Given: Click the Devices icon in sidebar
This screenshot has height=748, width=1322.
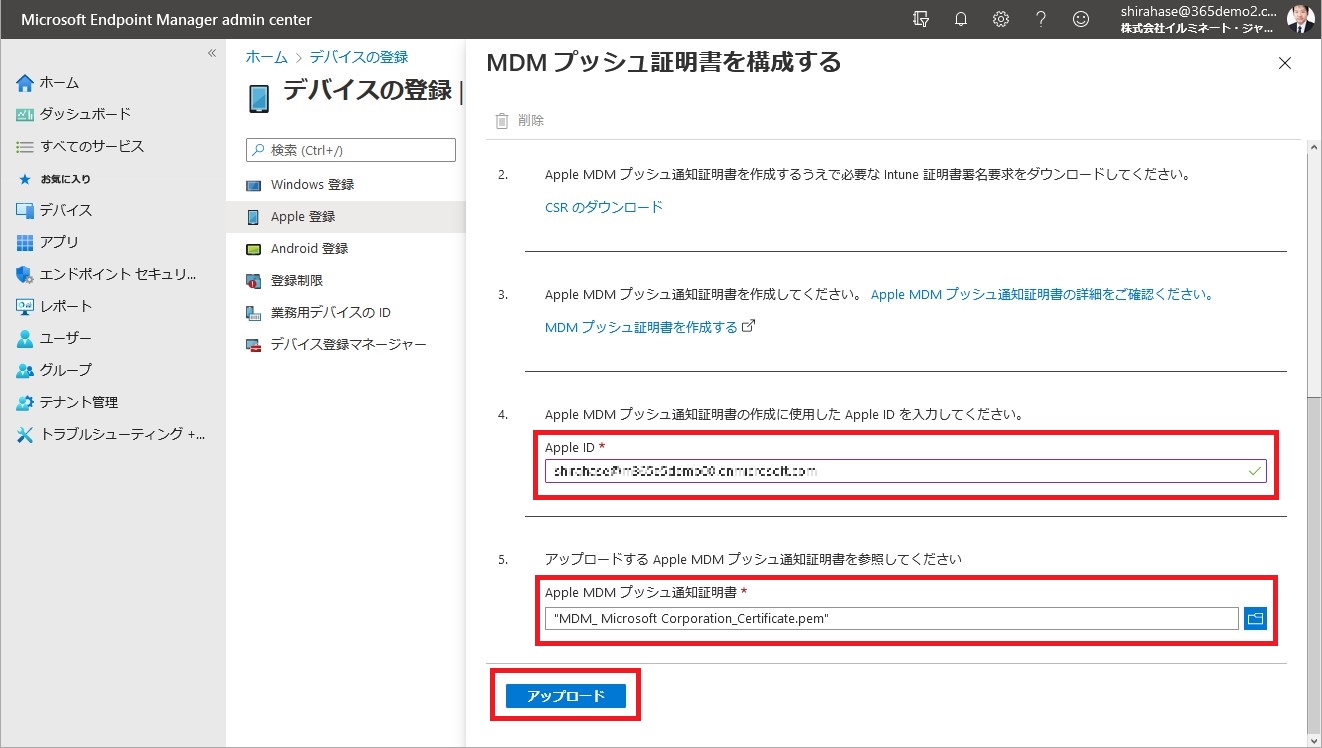Looking at the screenshot, I should [25, 210].
